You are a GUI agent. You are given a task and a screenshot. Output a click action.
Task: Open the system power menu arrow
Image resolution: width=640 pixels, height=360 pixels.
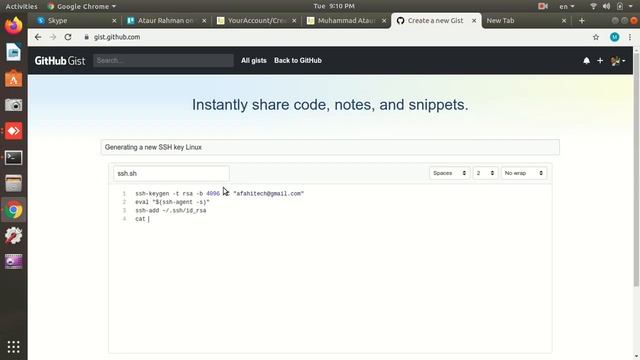point(631,6)
